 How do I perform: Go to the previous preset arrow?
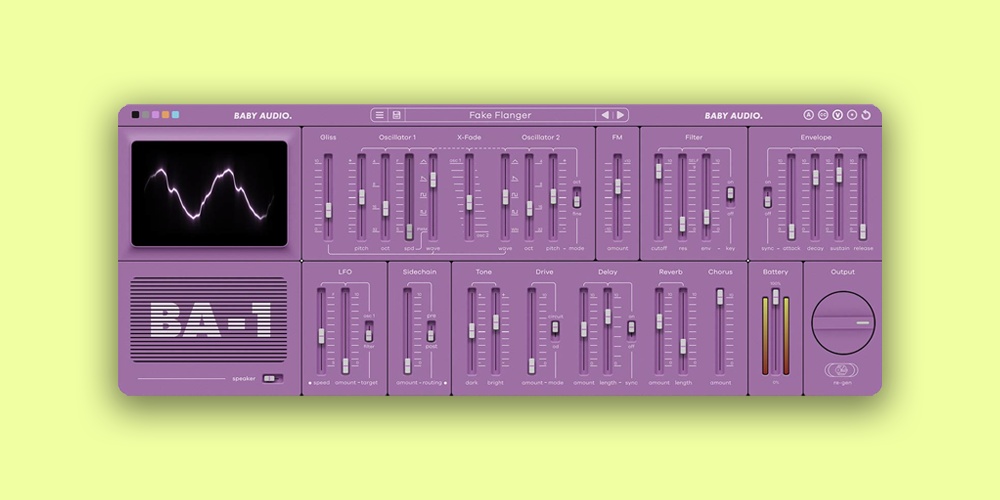coord(605,115)
